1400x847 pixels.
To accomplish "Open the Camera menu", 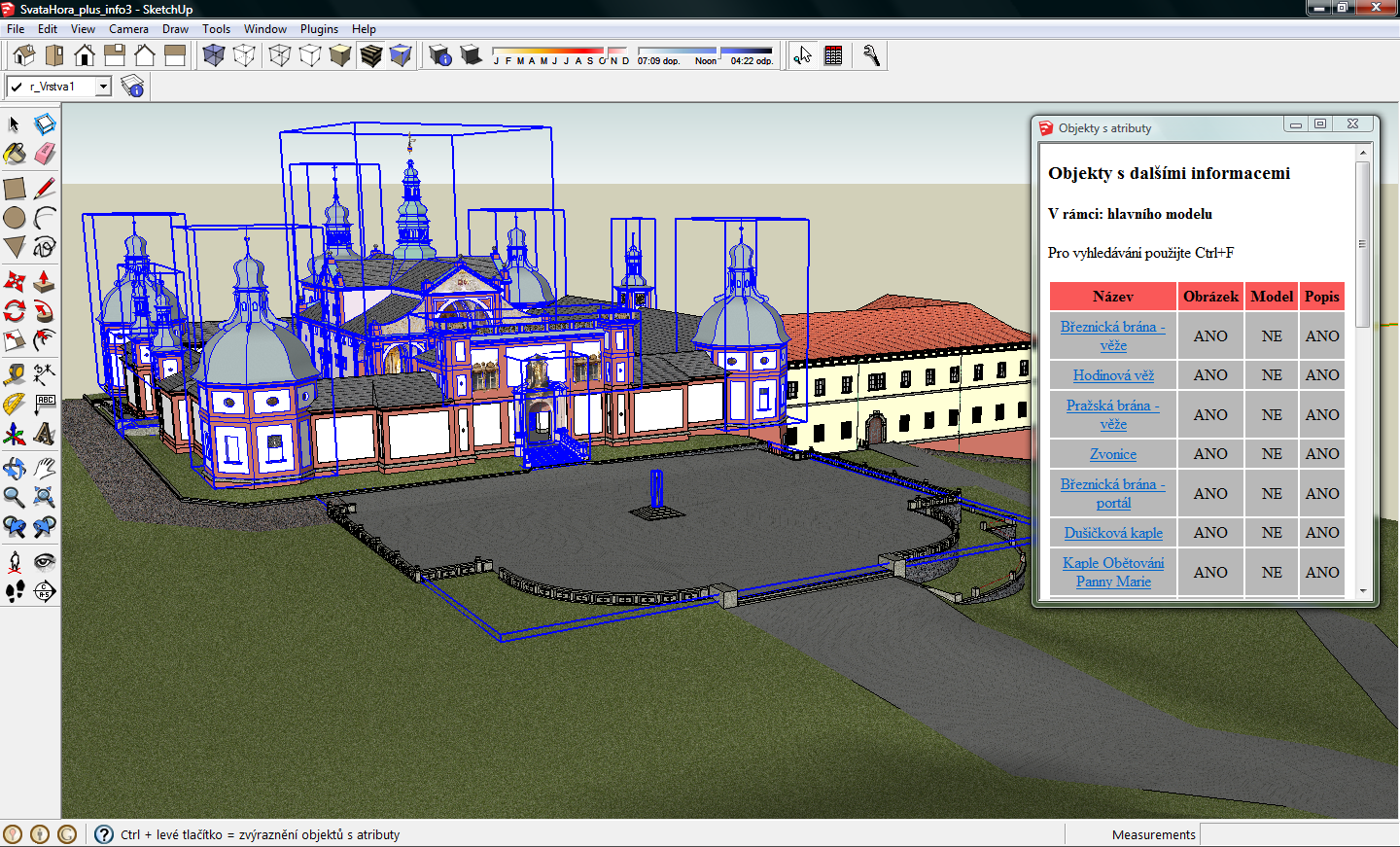I will click(x=128, y=29).
